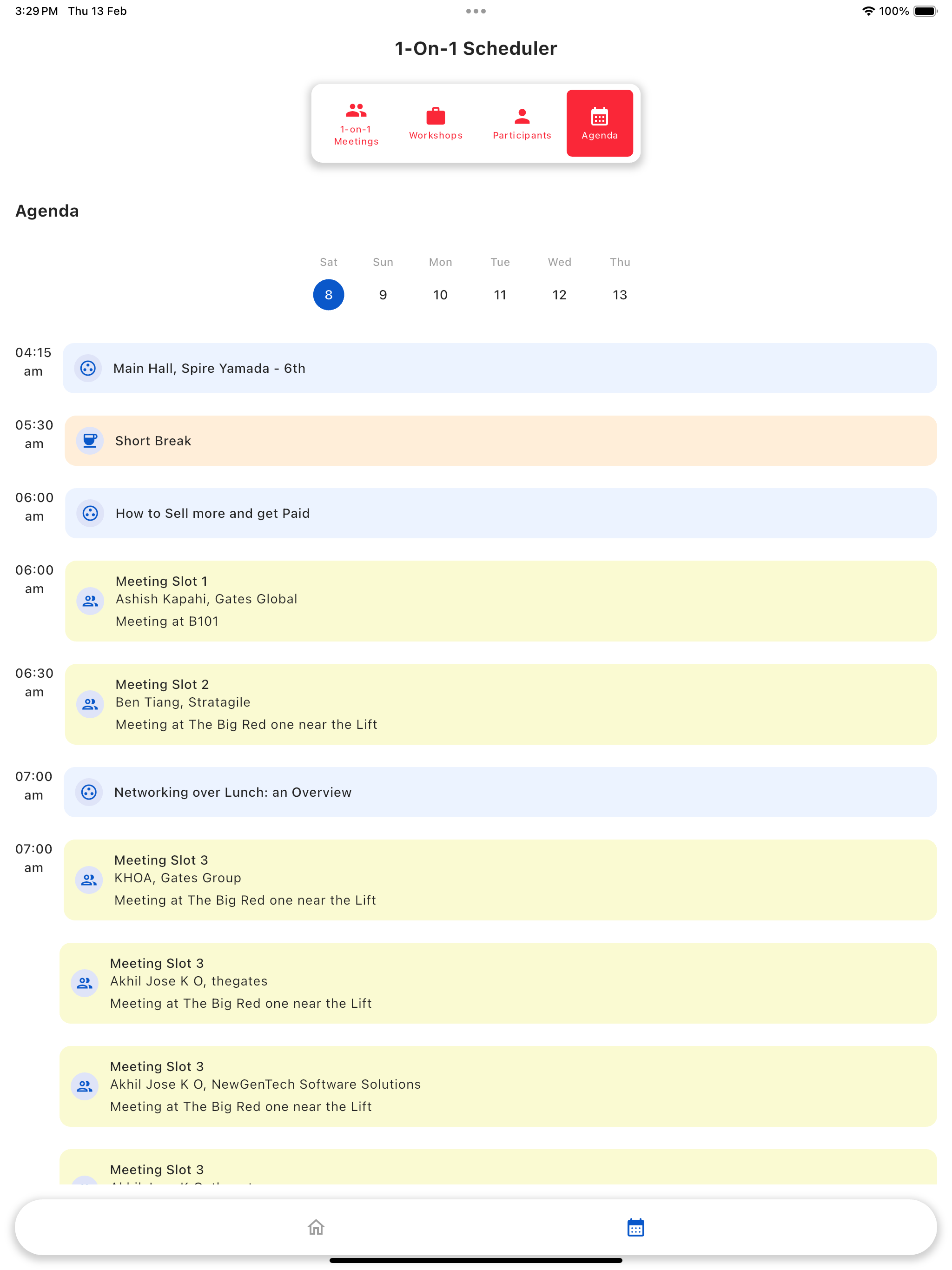
Task: Click people icon for KHOA, Gates Group meeting
Action: point(89,880)
